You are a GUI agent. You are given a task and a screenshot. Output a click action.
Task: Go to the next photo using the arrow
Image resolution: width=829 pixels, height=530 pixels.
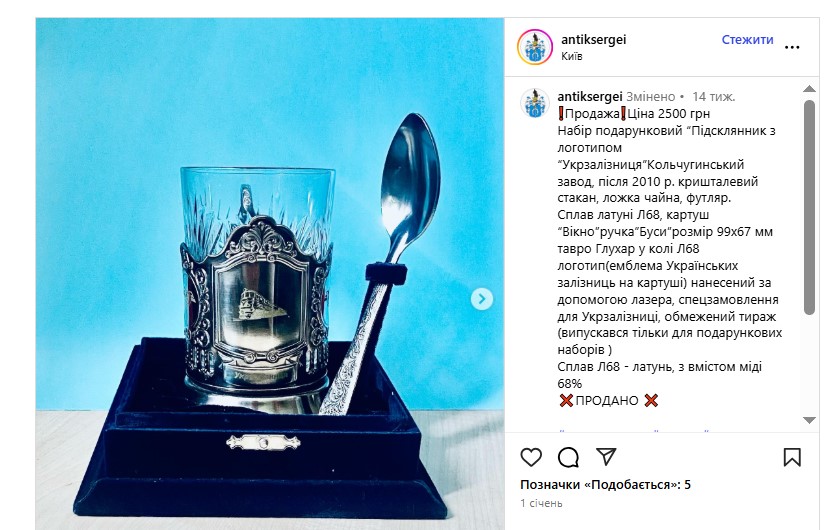click(x=482, y=299)
